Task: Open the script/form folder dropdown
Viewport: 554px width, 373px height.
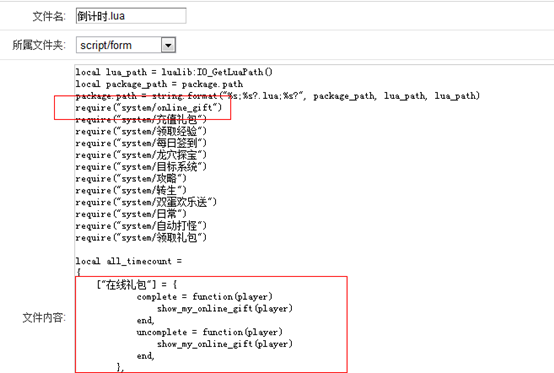Action: tap(126, 45)
